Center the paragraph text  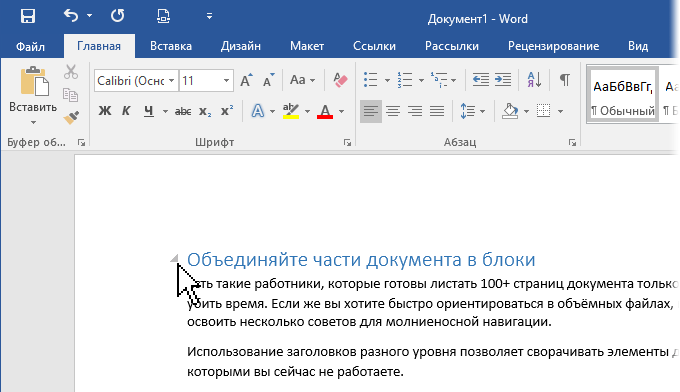pos(393,111)
